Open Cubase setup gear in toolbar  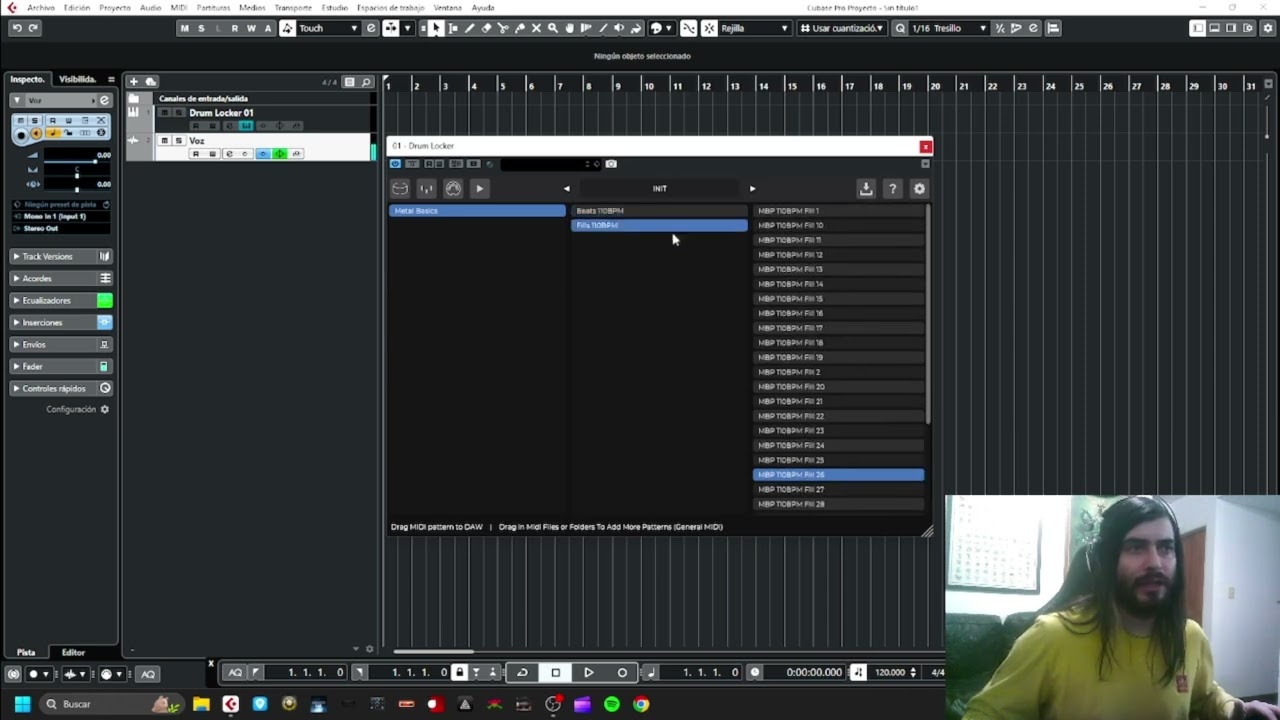(1269, 28)
